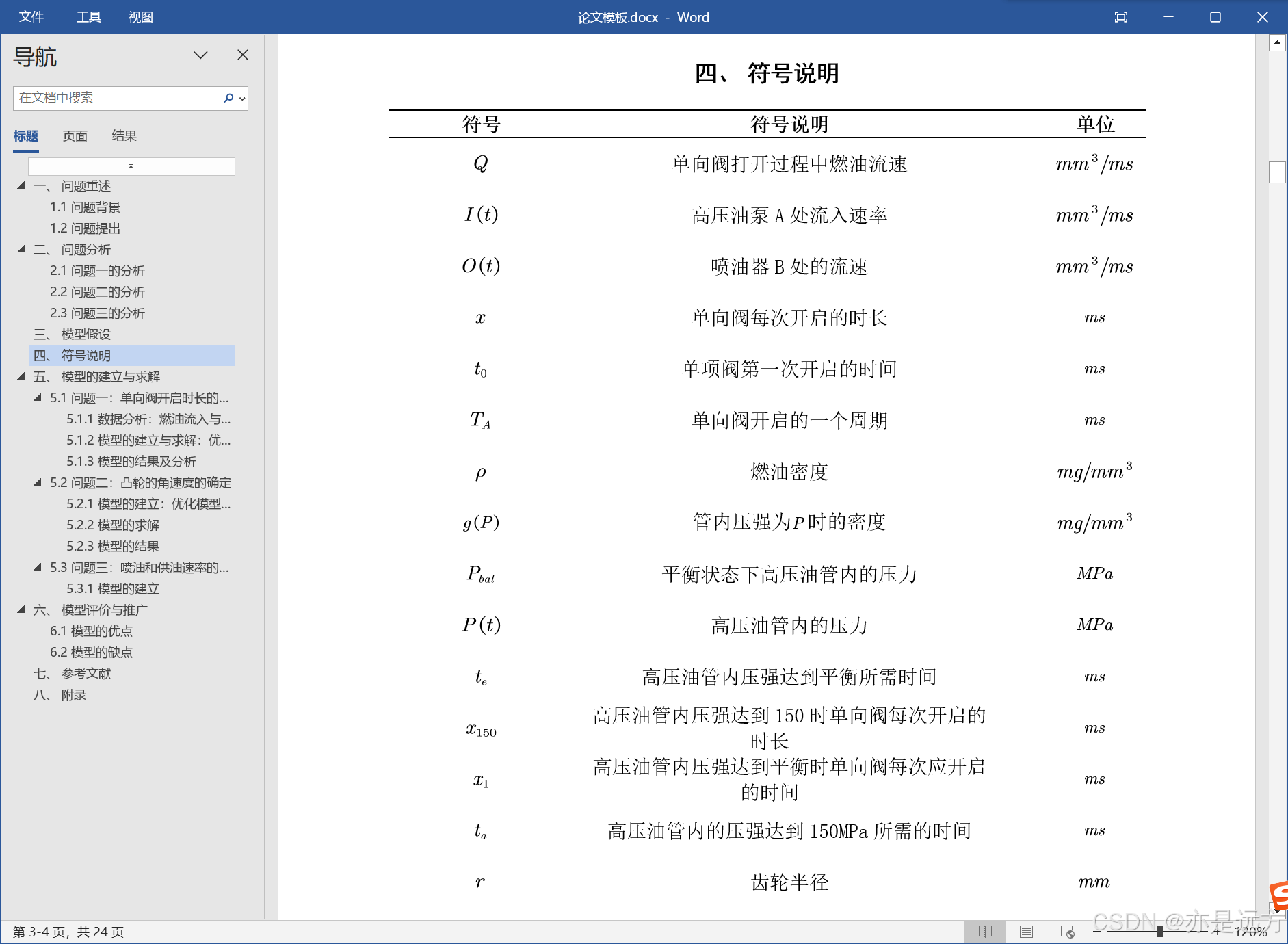Go to heading 5.3.1 模型的建立

coord(113,589)
